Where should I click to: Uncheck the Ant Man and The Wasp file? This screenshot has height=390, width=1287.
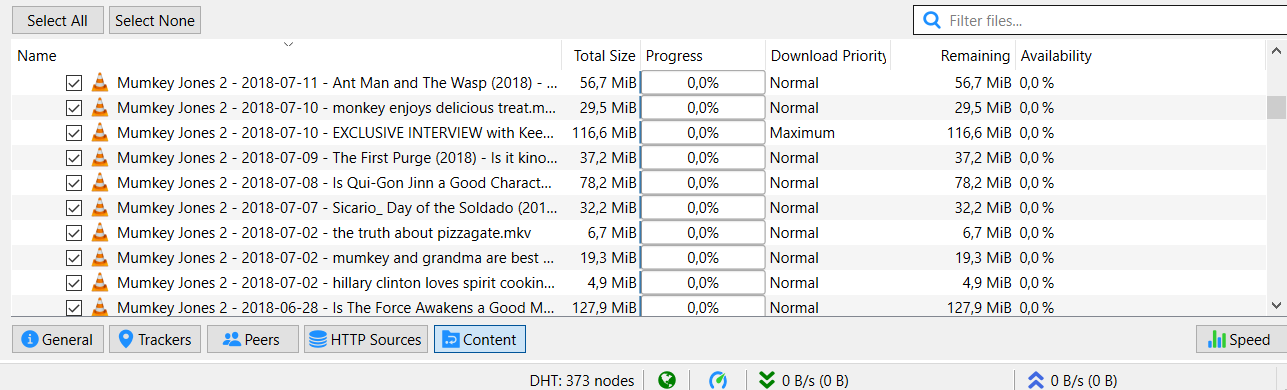(73, 83)
